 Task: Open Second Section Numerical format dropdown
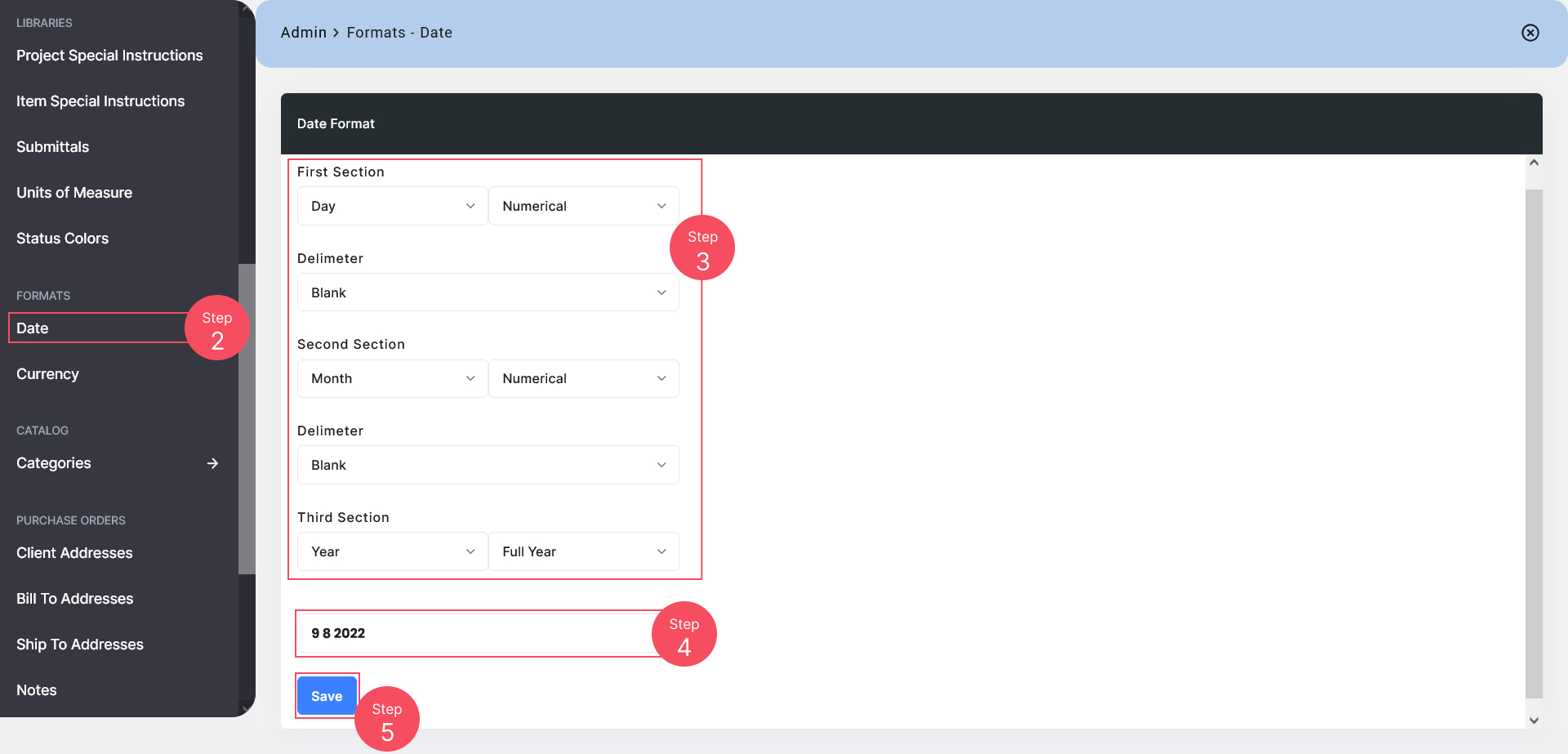click(x=584, y=378)
